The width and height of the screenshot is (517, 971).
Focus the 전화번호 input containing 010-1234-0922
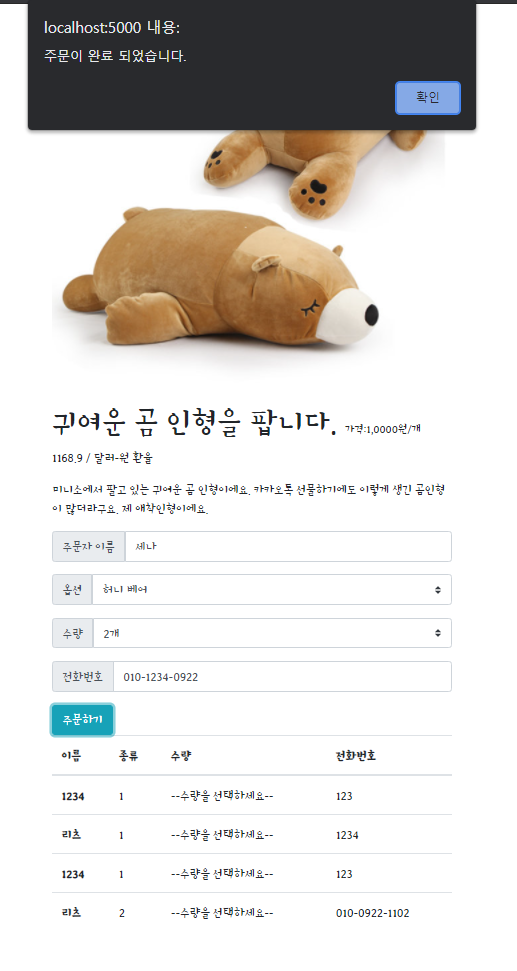click(282, 676)
